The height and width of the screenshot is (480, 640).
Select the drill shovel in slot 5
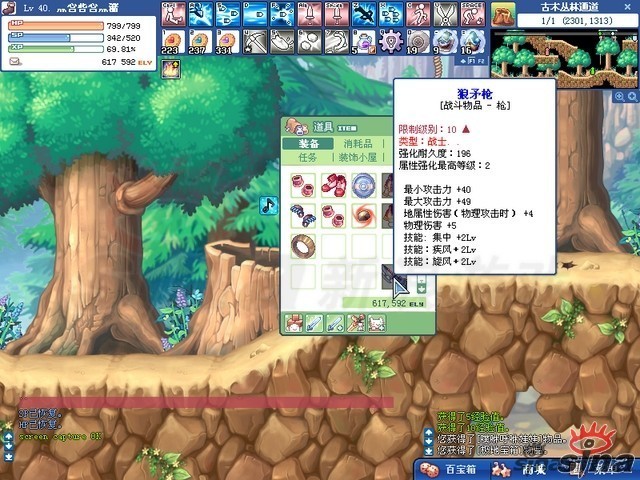click(x=282, y=42)
